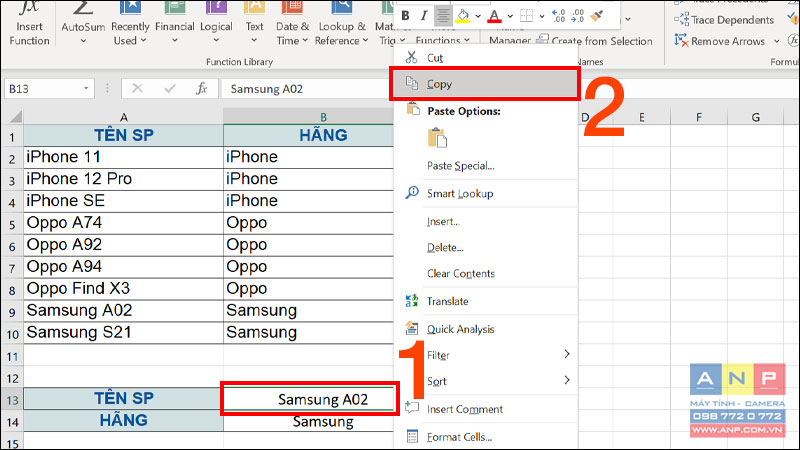Click cell containing Samsung S21

[123, 333]
